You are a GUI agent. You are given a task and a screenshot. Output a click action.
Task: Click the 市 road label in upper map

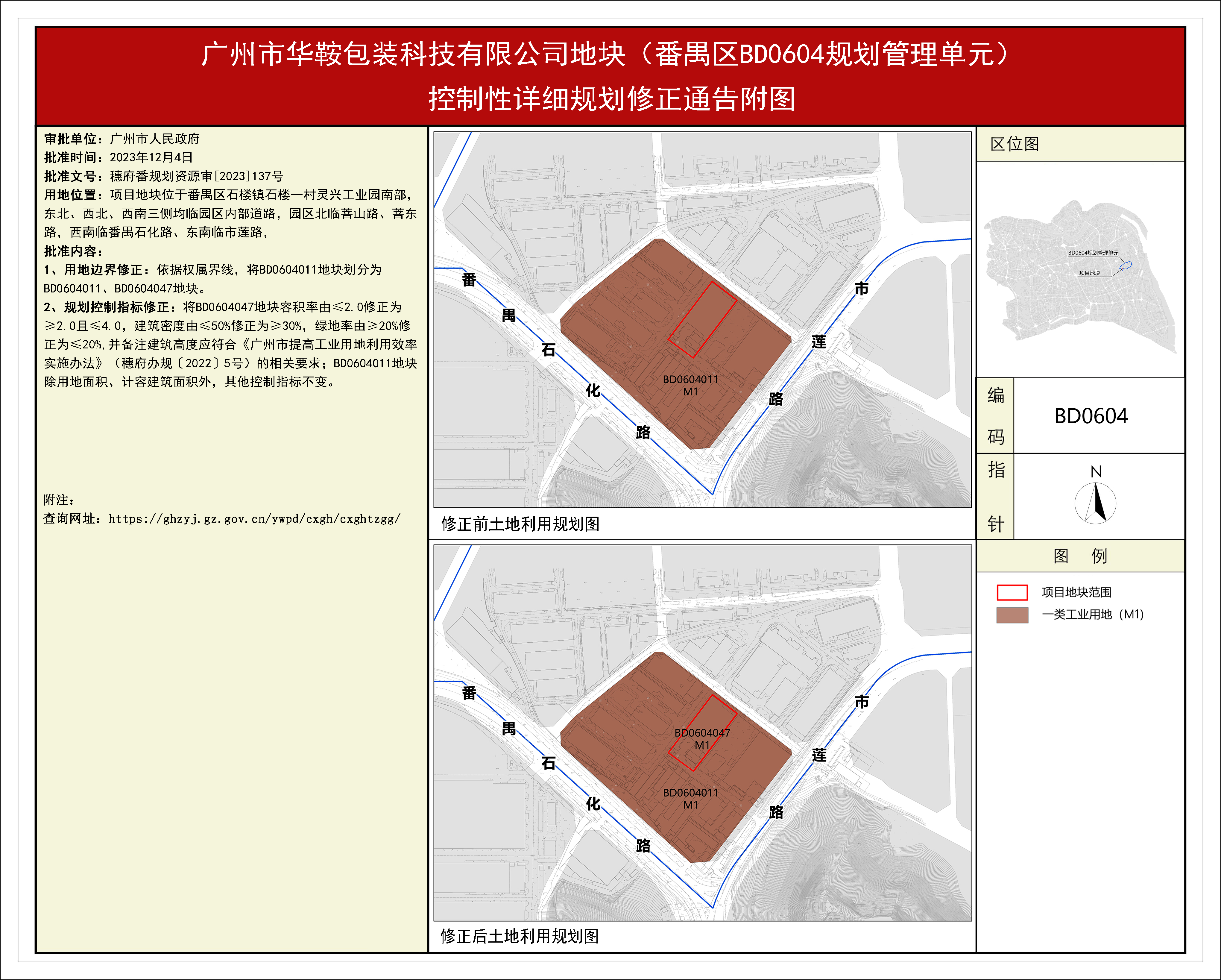coord(861,289)
